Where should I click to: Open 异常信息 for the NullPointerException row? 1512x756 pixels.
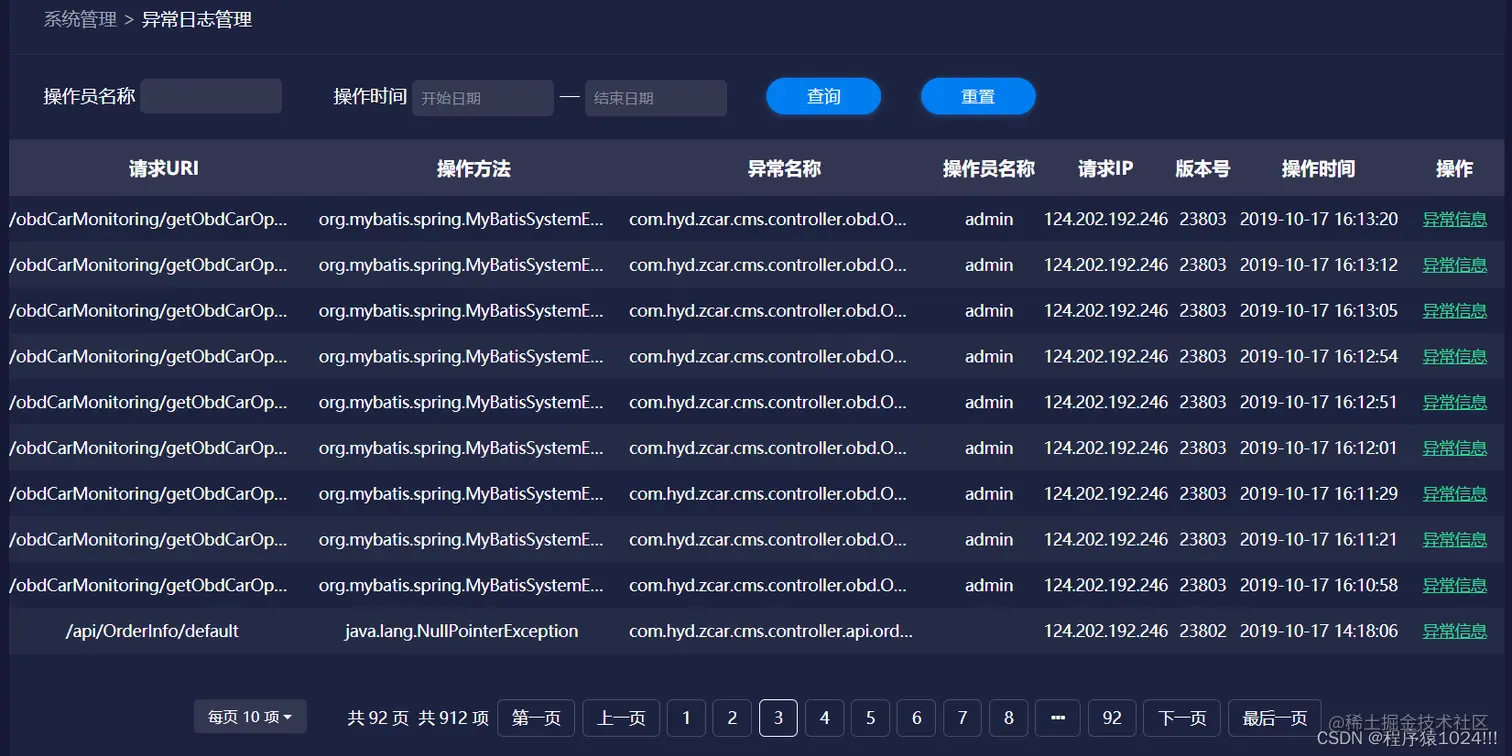[1453, 631]
